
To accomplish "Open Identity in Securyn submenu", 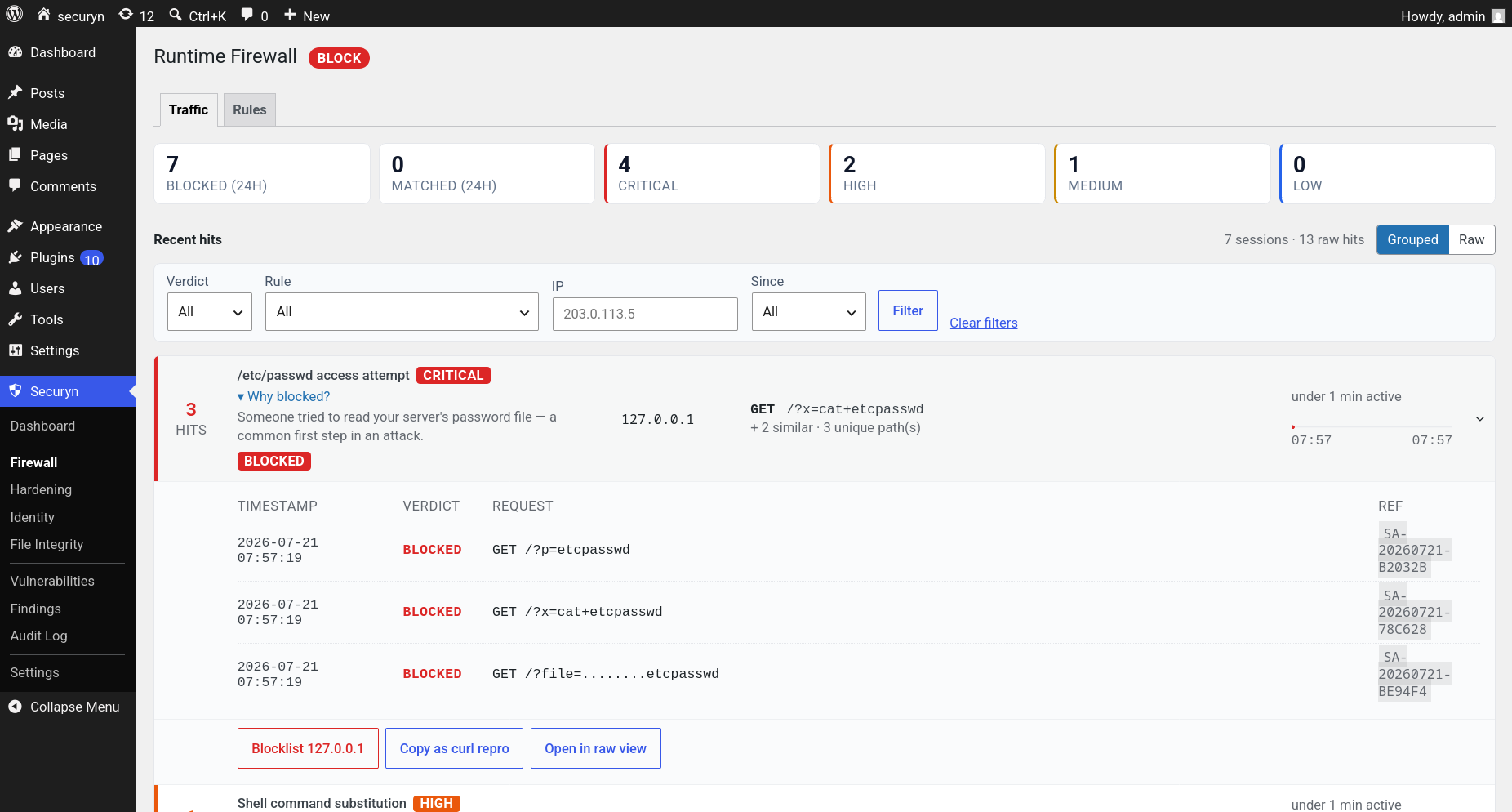I will 32,517.
